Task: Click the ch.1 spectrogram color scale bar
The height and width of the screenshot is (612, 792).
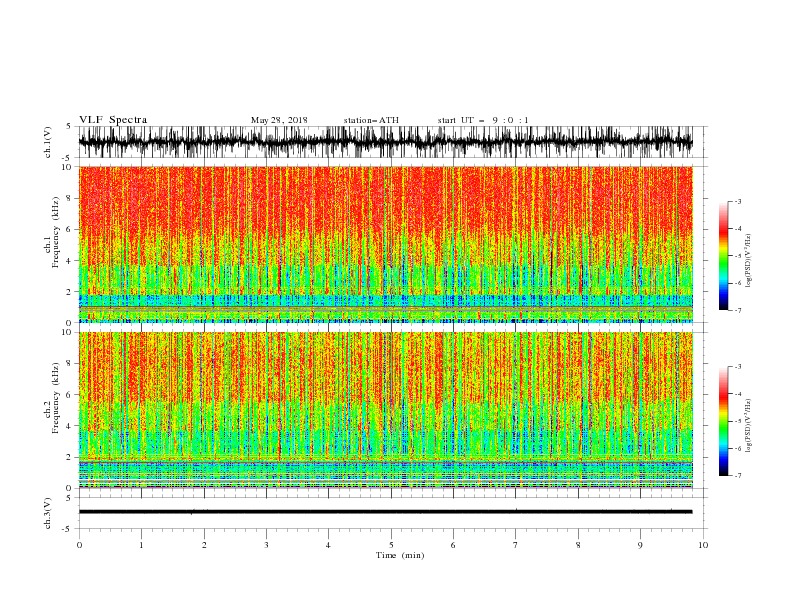Action: [x=723, y=256]
